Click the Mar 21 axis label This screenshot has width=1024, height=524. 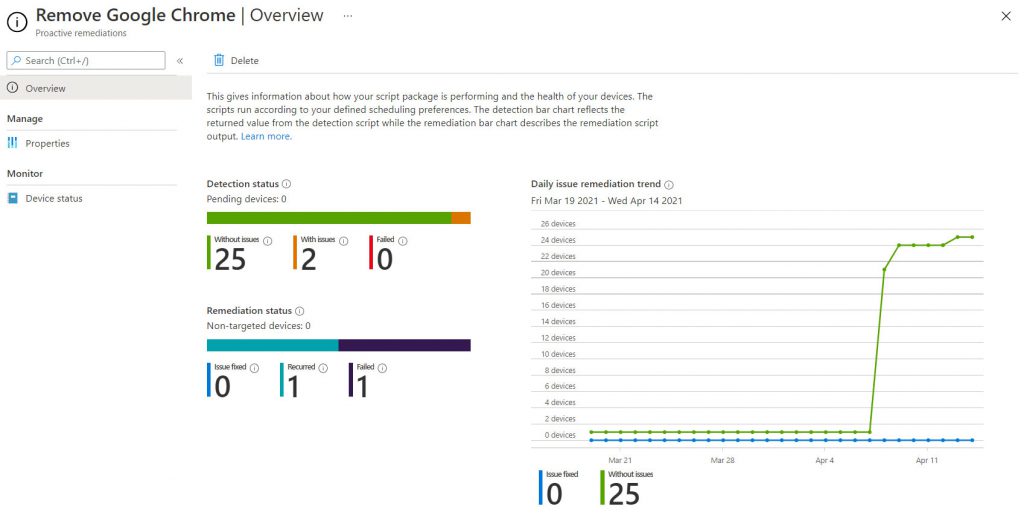click(x=620, y=460)
